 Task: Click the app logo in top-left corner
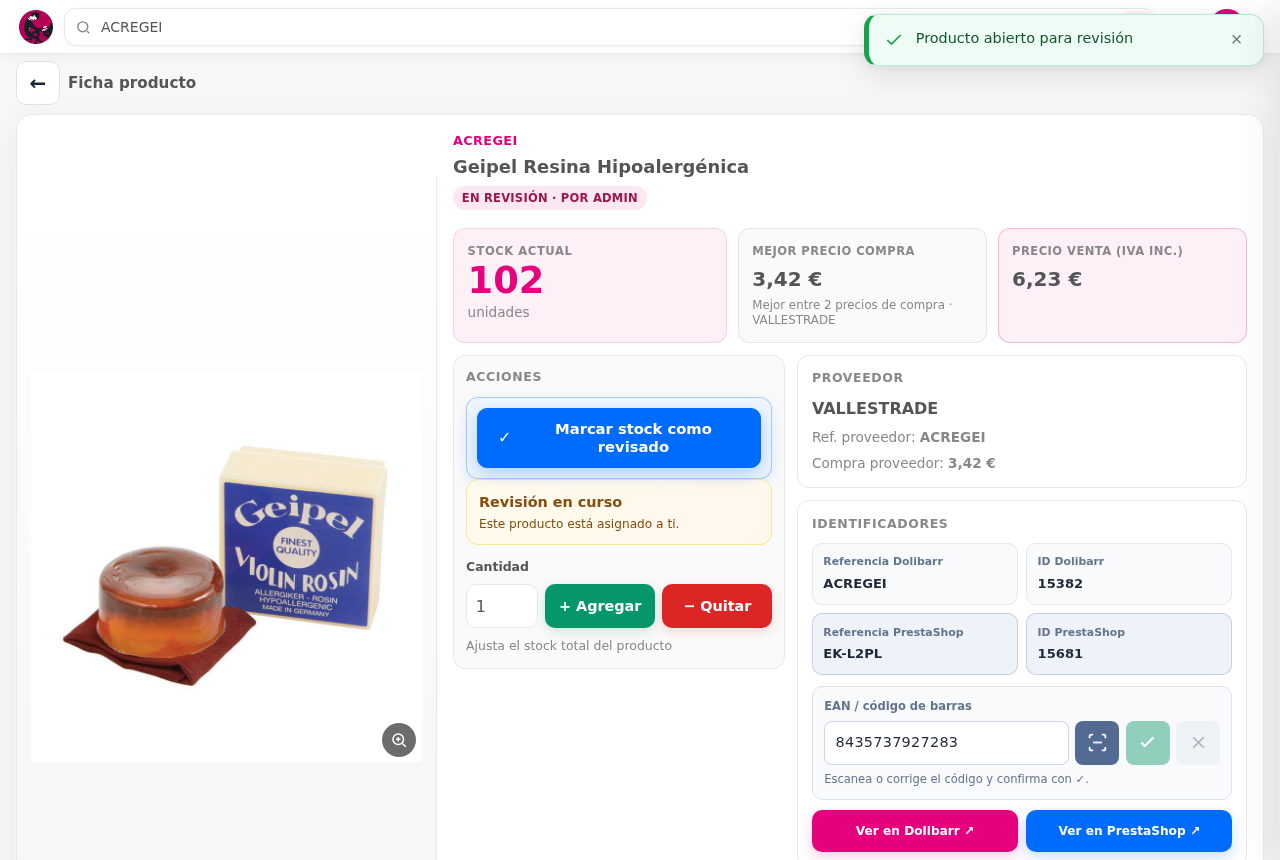36,27
